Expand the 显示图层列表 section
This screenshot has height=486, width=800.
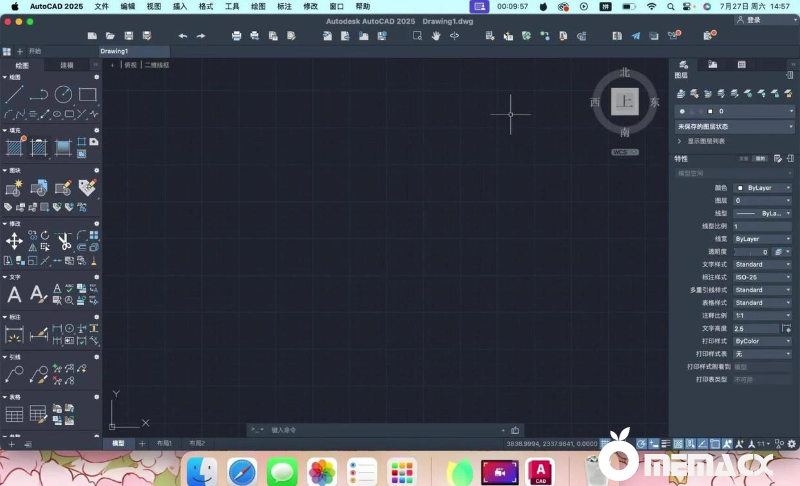click(x=680, y=141)
